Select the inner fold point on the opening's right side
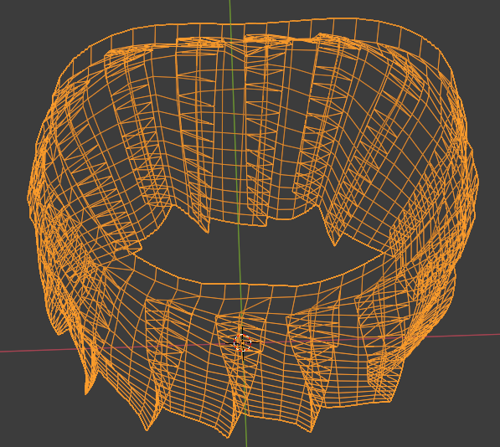 (333, 243)
